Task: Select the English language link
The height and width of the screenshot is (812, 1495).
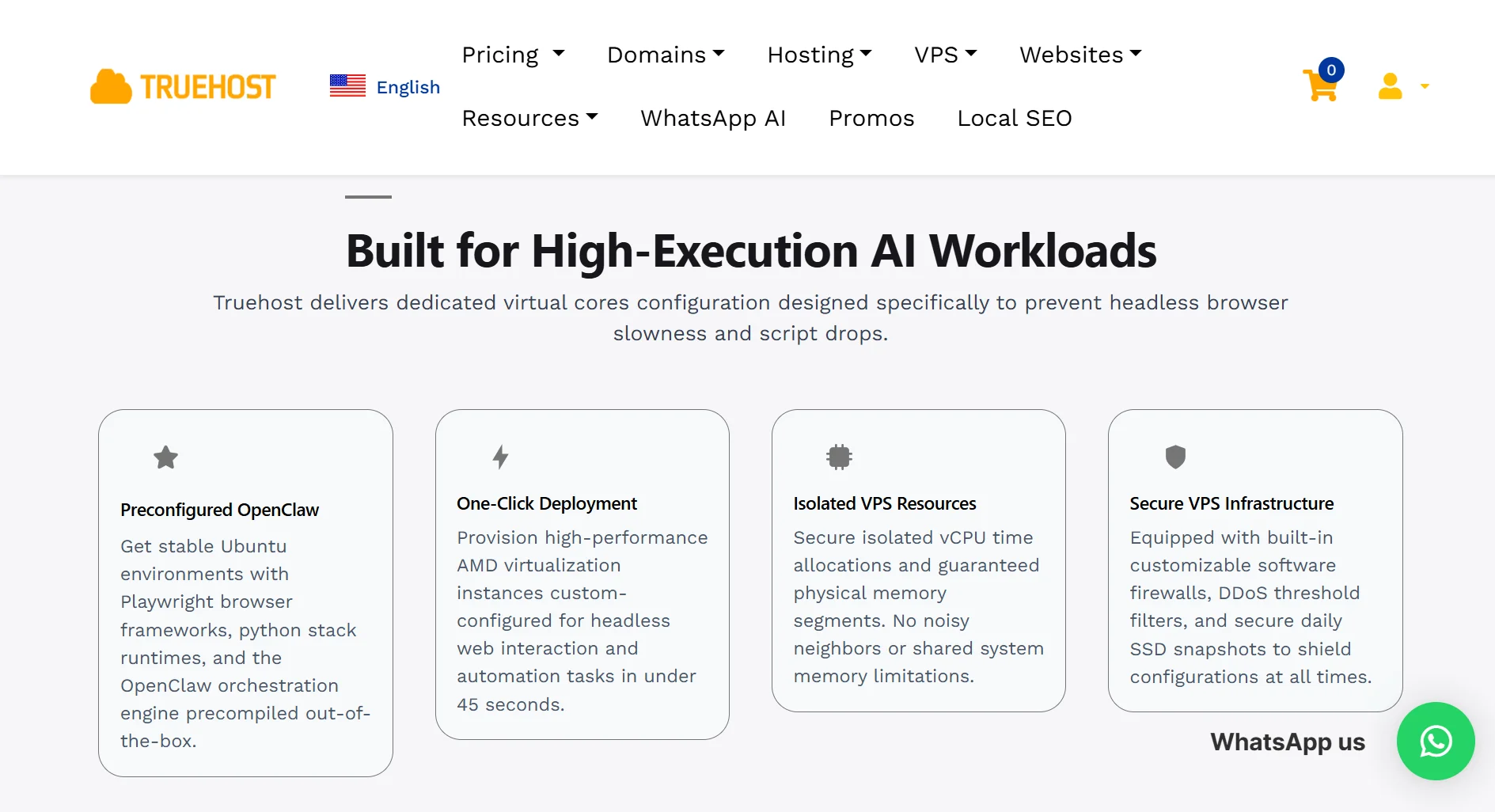Action: (x=408, y=87)
